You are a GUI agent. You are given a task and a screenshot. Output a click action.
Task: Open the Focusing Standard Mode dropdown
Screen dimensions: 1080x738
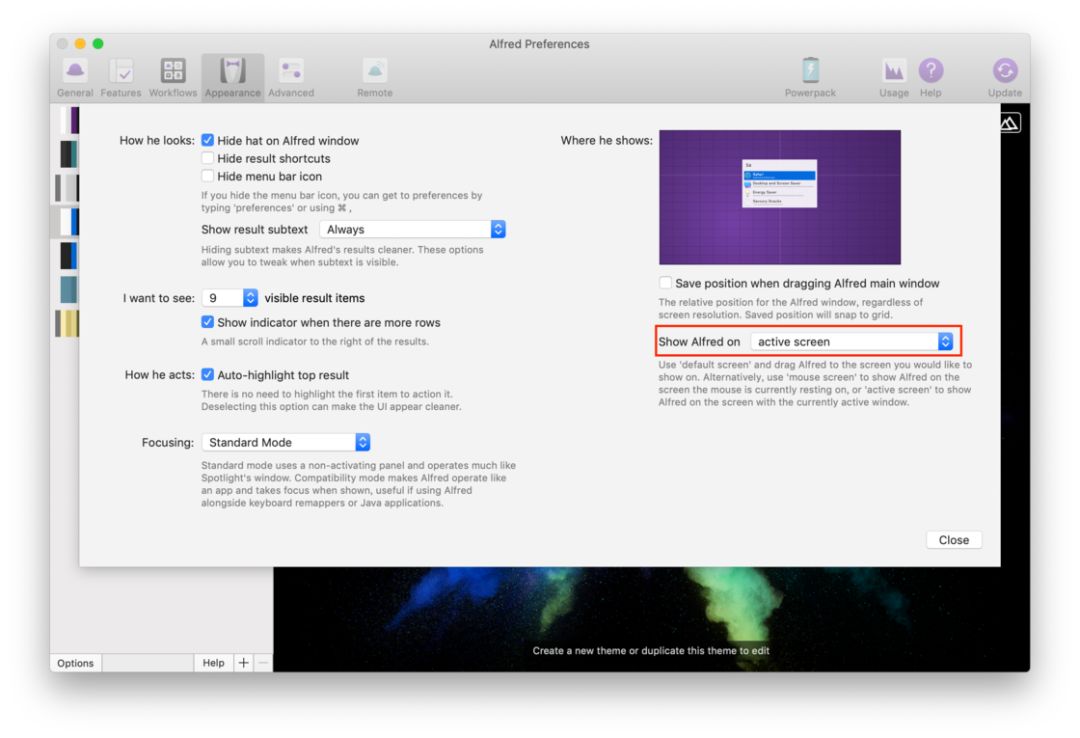coord(286,442)
